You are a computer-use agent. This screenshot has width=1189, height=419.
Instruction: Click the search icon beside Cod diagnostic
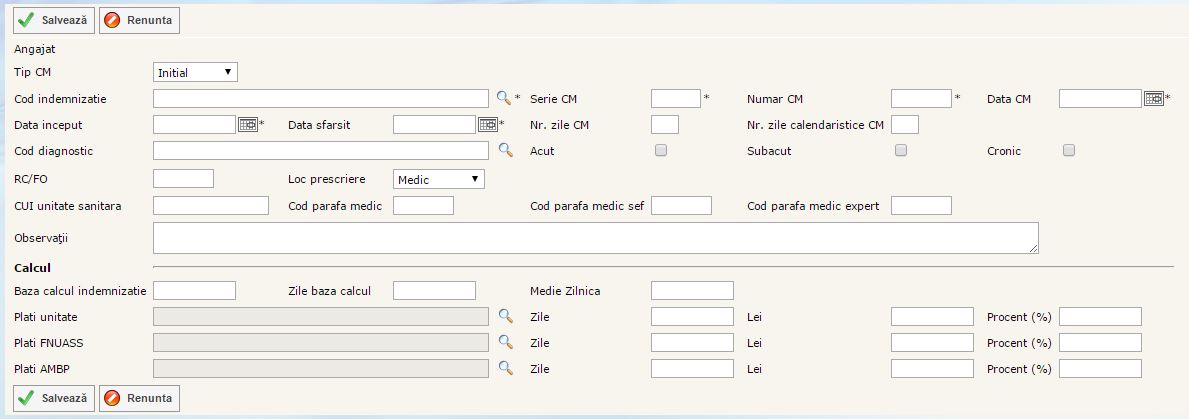pos(505,150)
